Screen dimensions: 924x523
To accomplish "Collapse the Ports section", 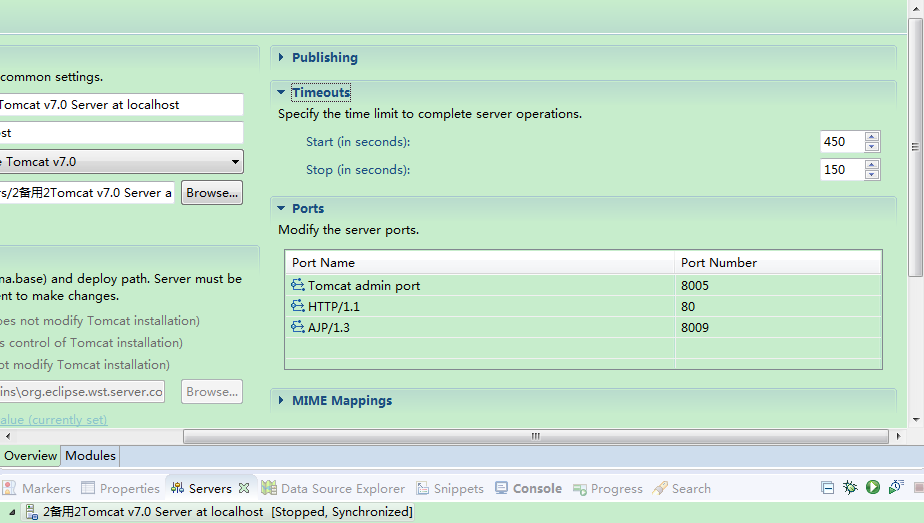I will point(281,208).
